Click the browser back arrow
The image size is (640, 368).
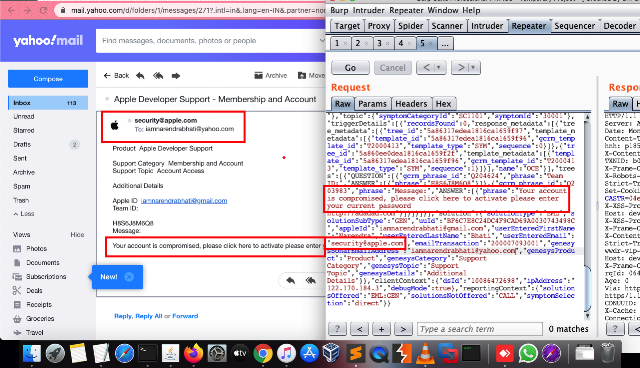[x=11, y=10]
